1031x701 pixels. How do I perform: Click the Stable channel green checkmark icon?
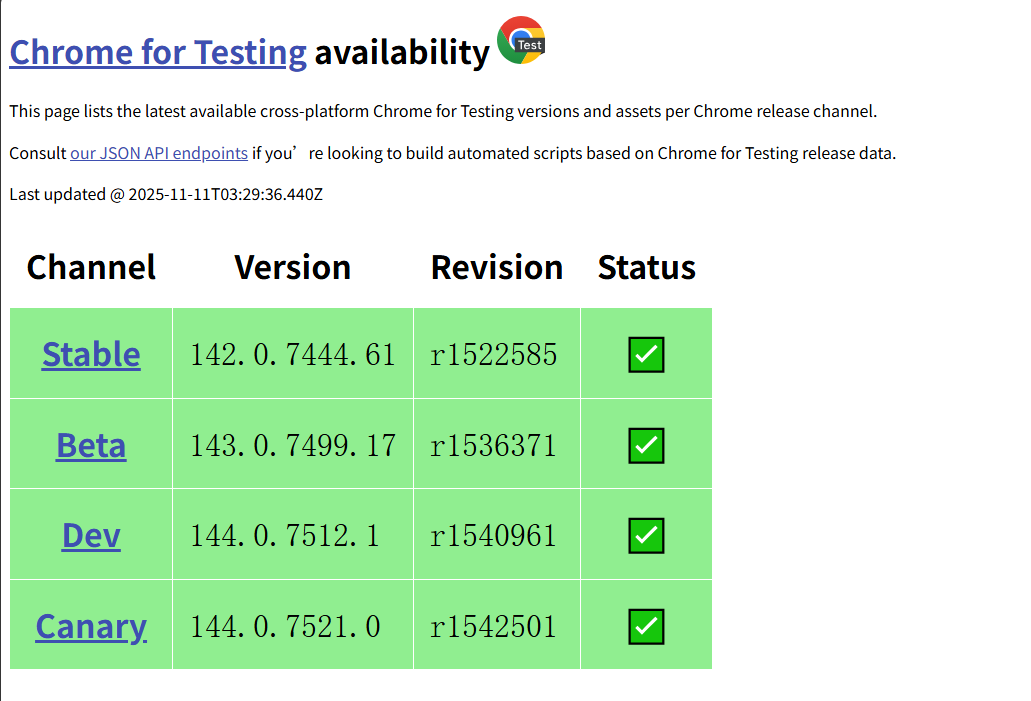[646, 354]
